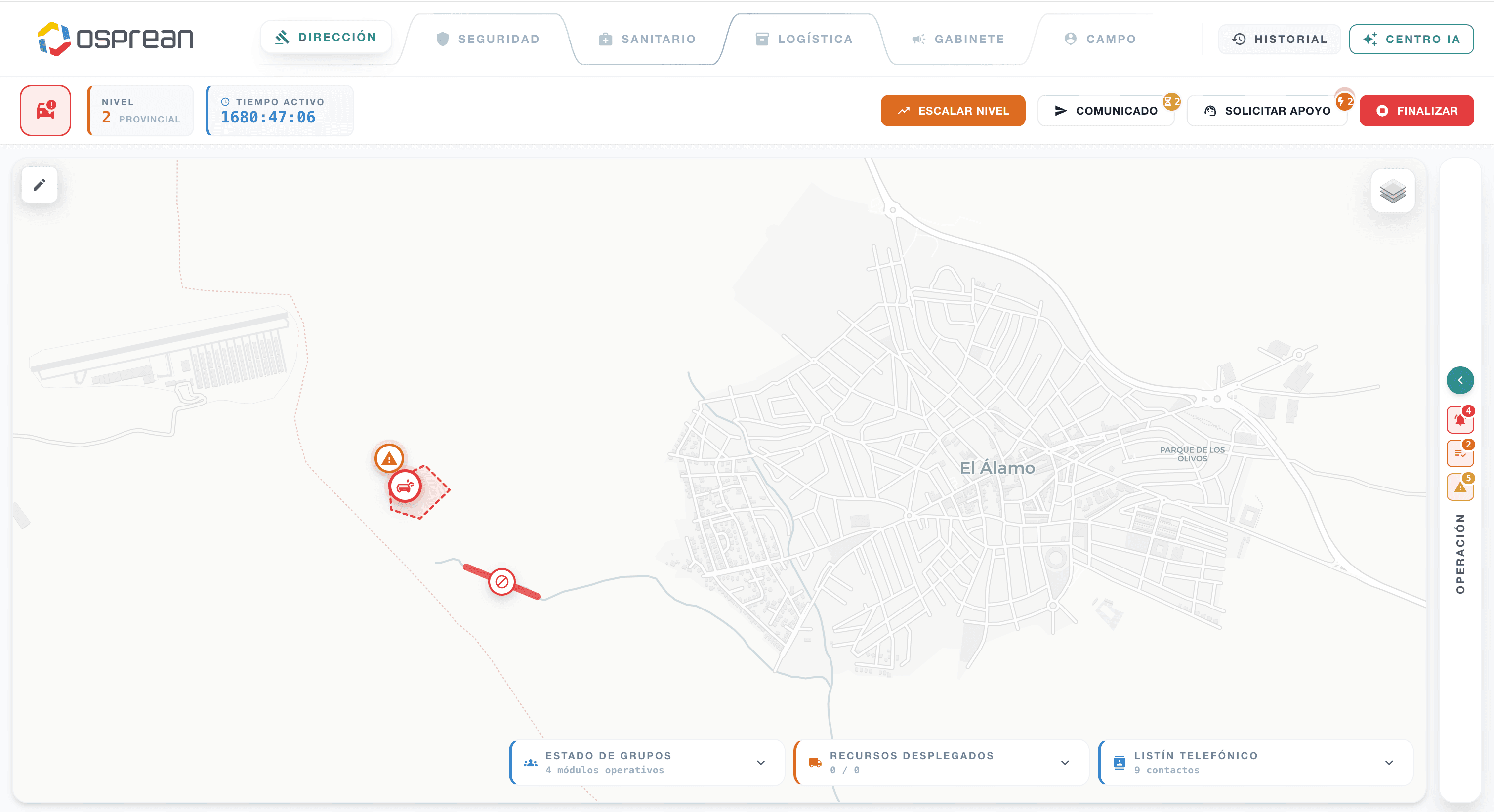The width and height of the screenshot is (1494, 812).
Task: Click the lightning badge on Solicitar Apoyo
Action: coord(1344,102)
